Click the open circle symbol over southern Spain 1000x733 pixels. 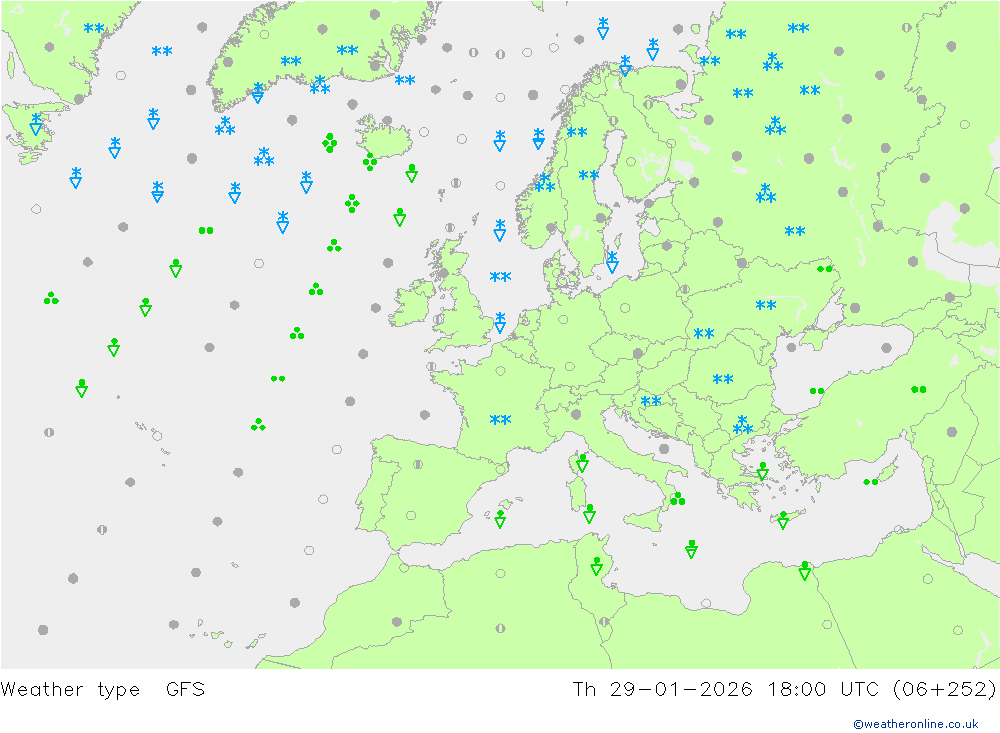(x=411, y=515)
